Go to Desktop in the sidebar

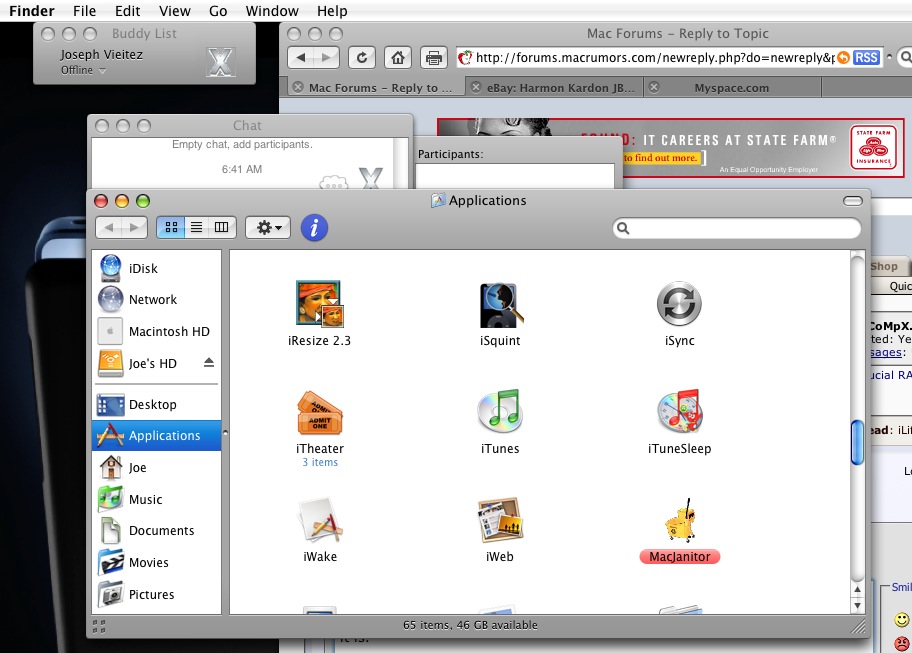click(156, 404)
